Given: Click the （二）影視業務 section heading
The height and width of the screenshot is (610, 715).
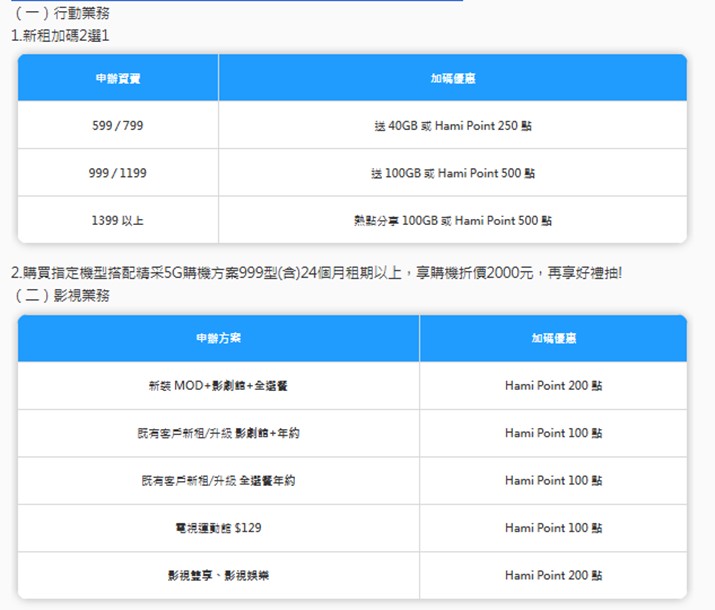Looking at the screenshot, I should click(x=60, y=295).
